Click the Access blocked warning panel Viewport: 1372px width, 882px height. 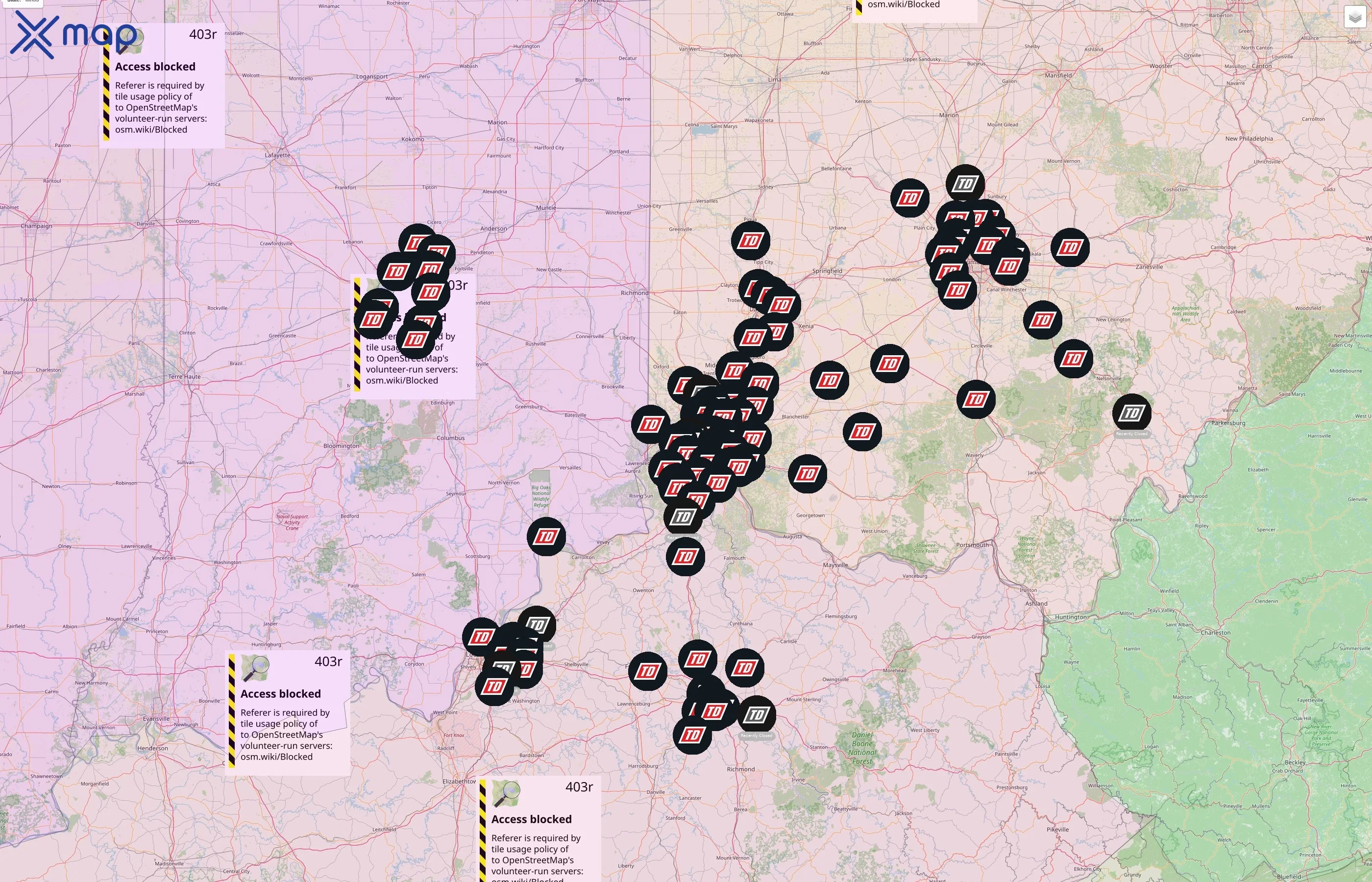click(155, 67)
